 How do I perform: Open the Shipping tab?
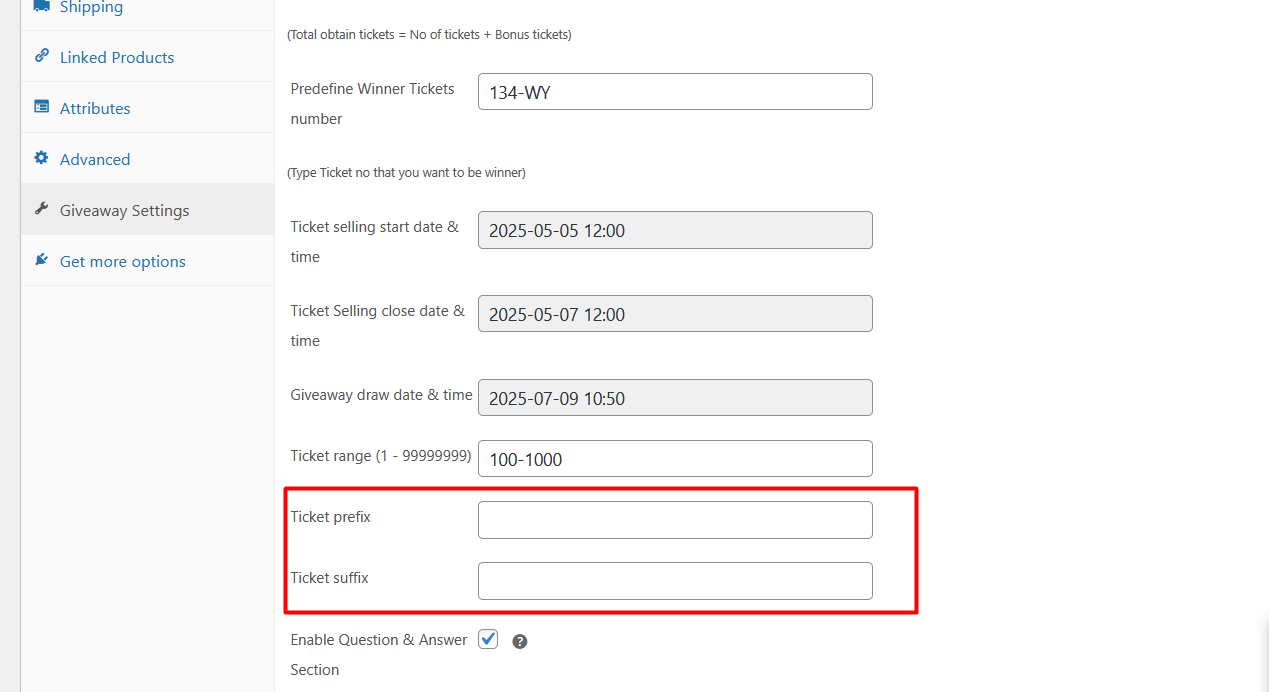[91, 8]
